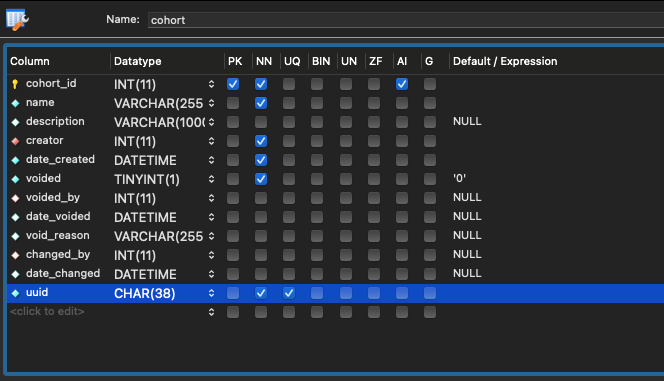
Task: Click the primary key icon beside cohort_id
Action: click(x=15, y=84)
